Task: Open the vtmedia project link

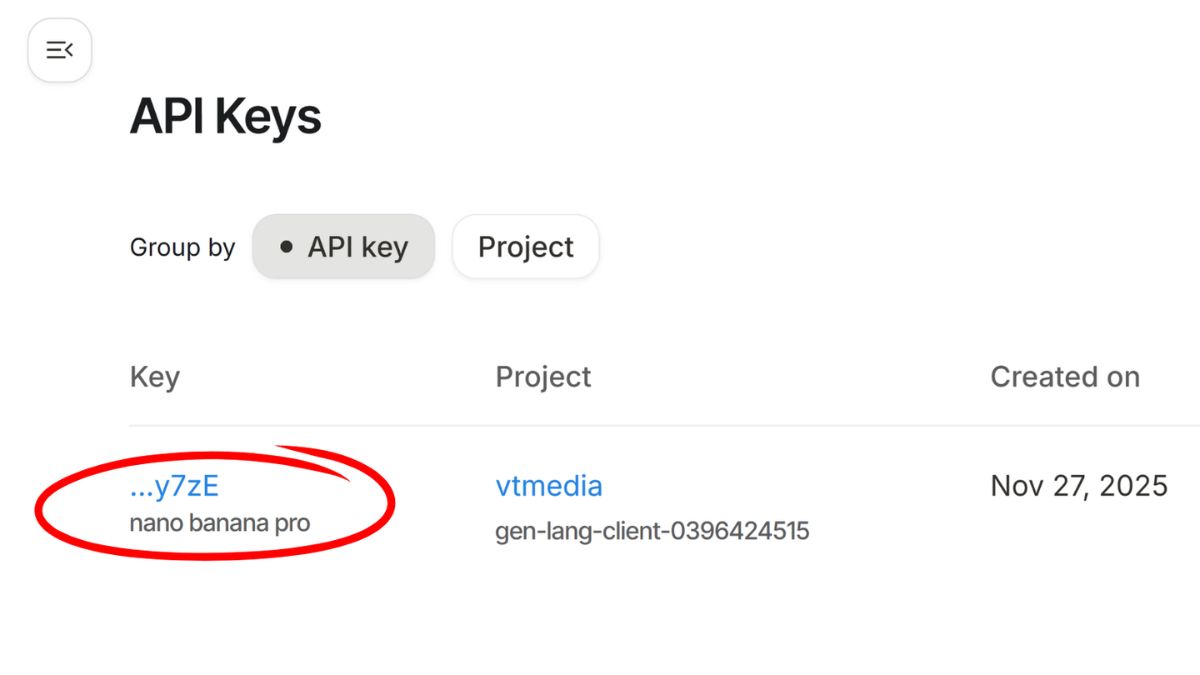Action: (x=549, y=486)
